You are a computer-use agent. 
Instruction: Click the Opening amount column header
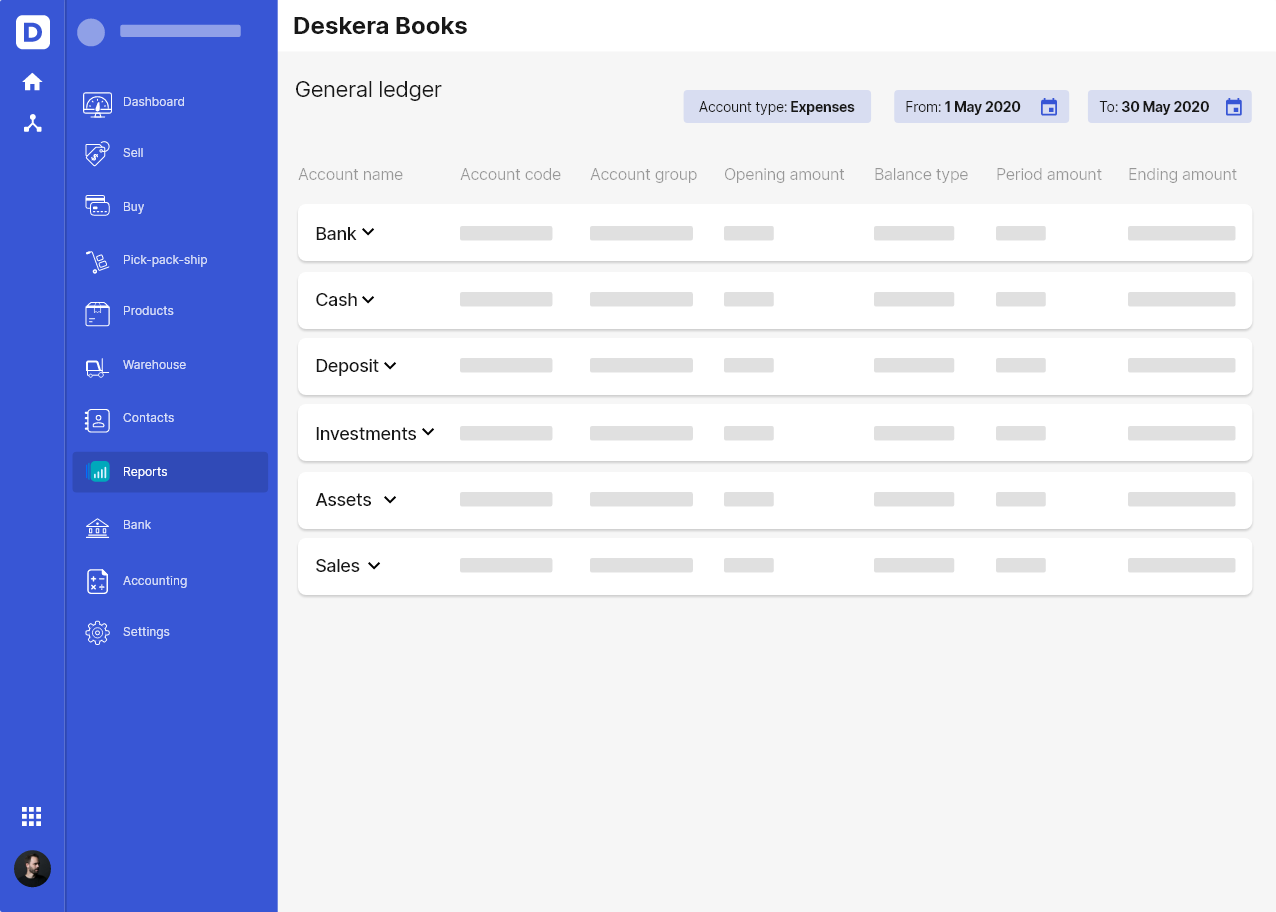click(784, 174)
